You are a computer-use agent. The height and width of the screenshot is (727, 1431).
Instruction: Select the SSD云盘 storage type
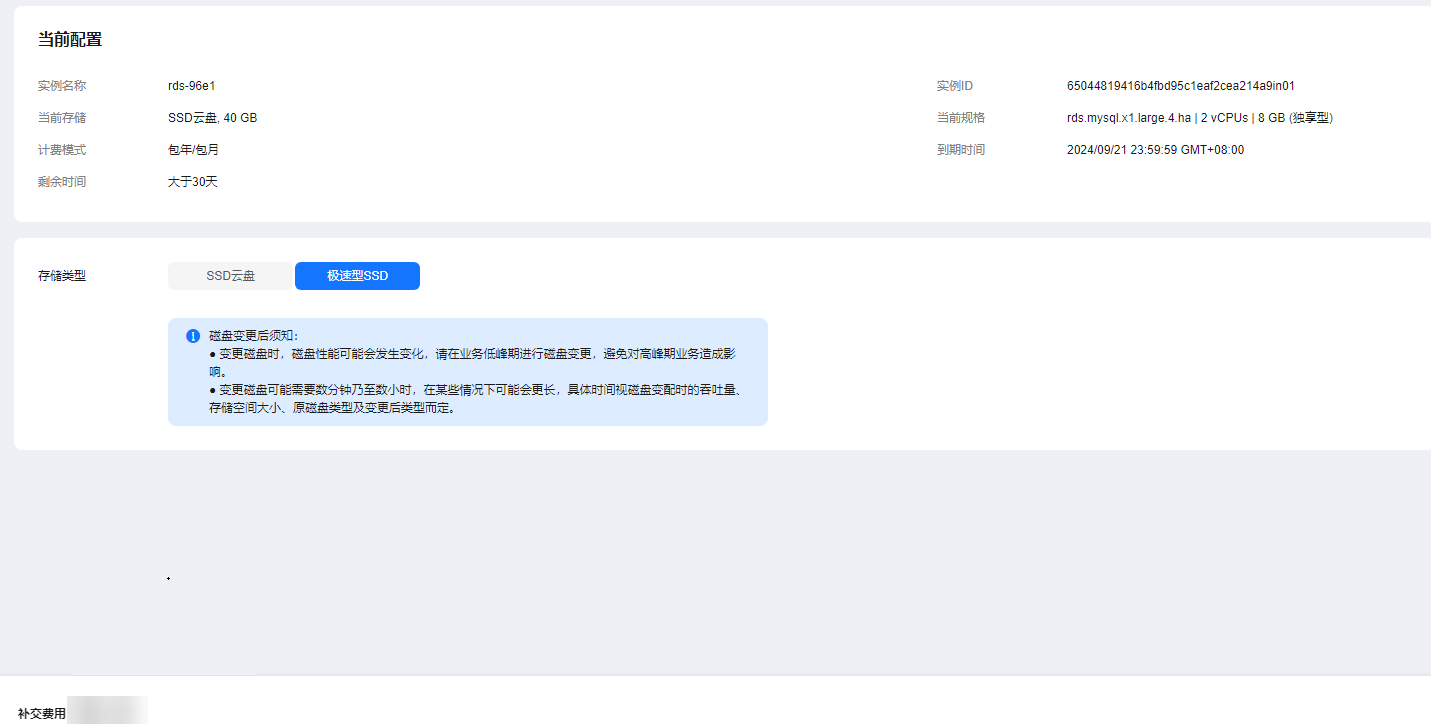click(230, 276)
